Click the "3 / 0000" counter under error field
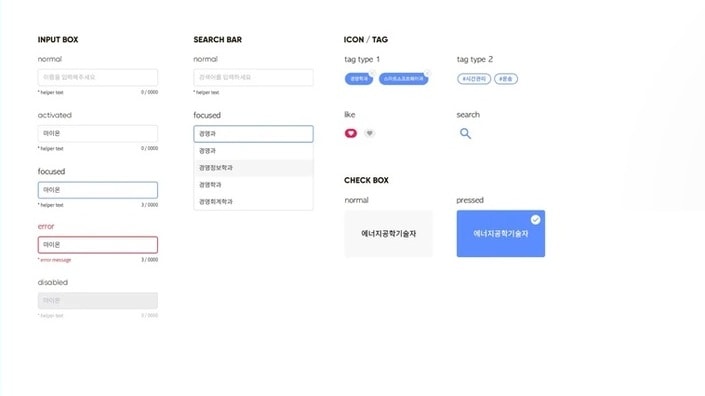The height and width of the screenshot is (396, 705). (150, 260)
